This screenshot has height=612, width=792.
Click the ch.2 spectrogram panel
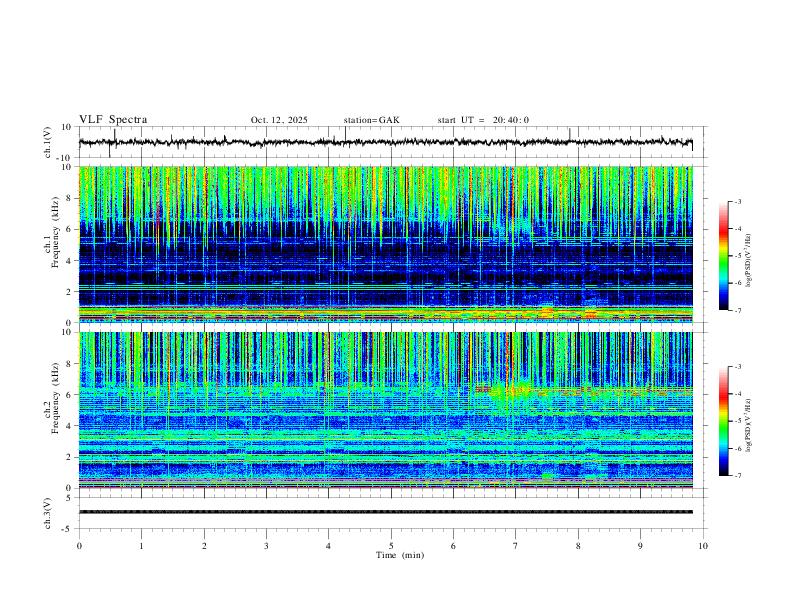pos(386,410)
